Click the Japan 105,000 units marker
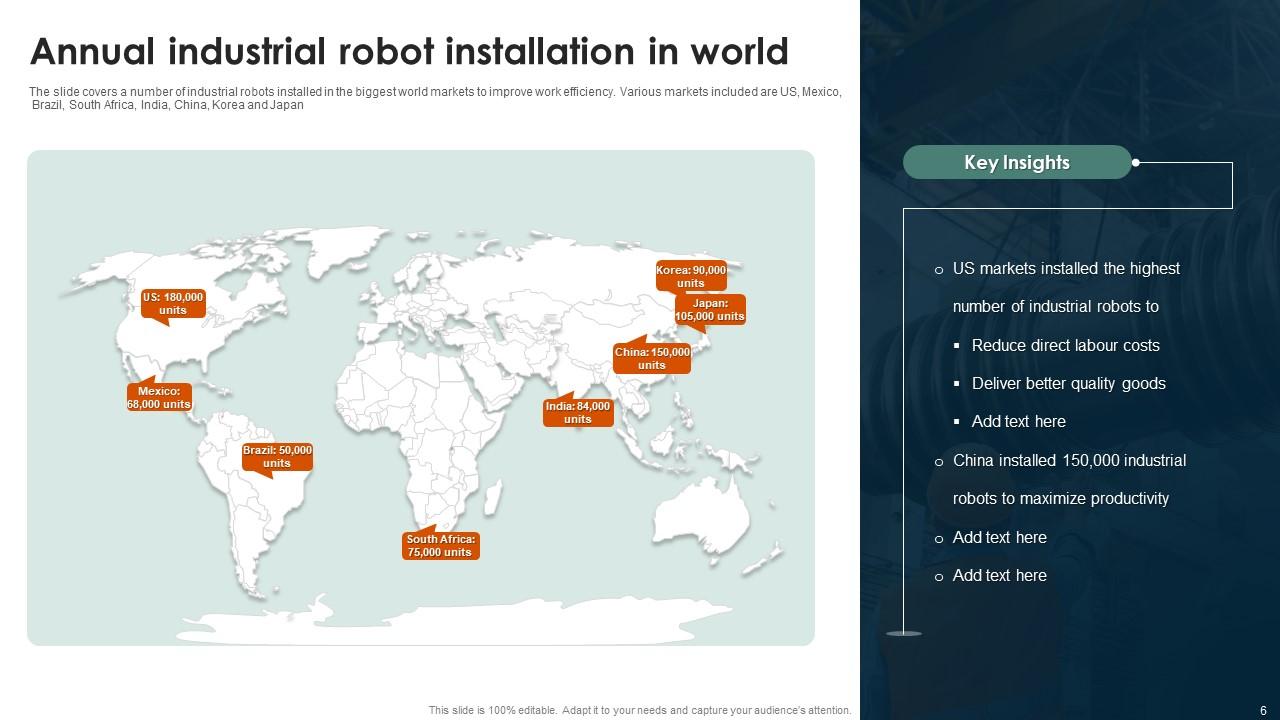The image size is (1280, 720). coord(708,309)
